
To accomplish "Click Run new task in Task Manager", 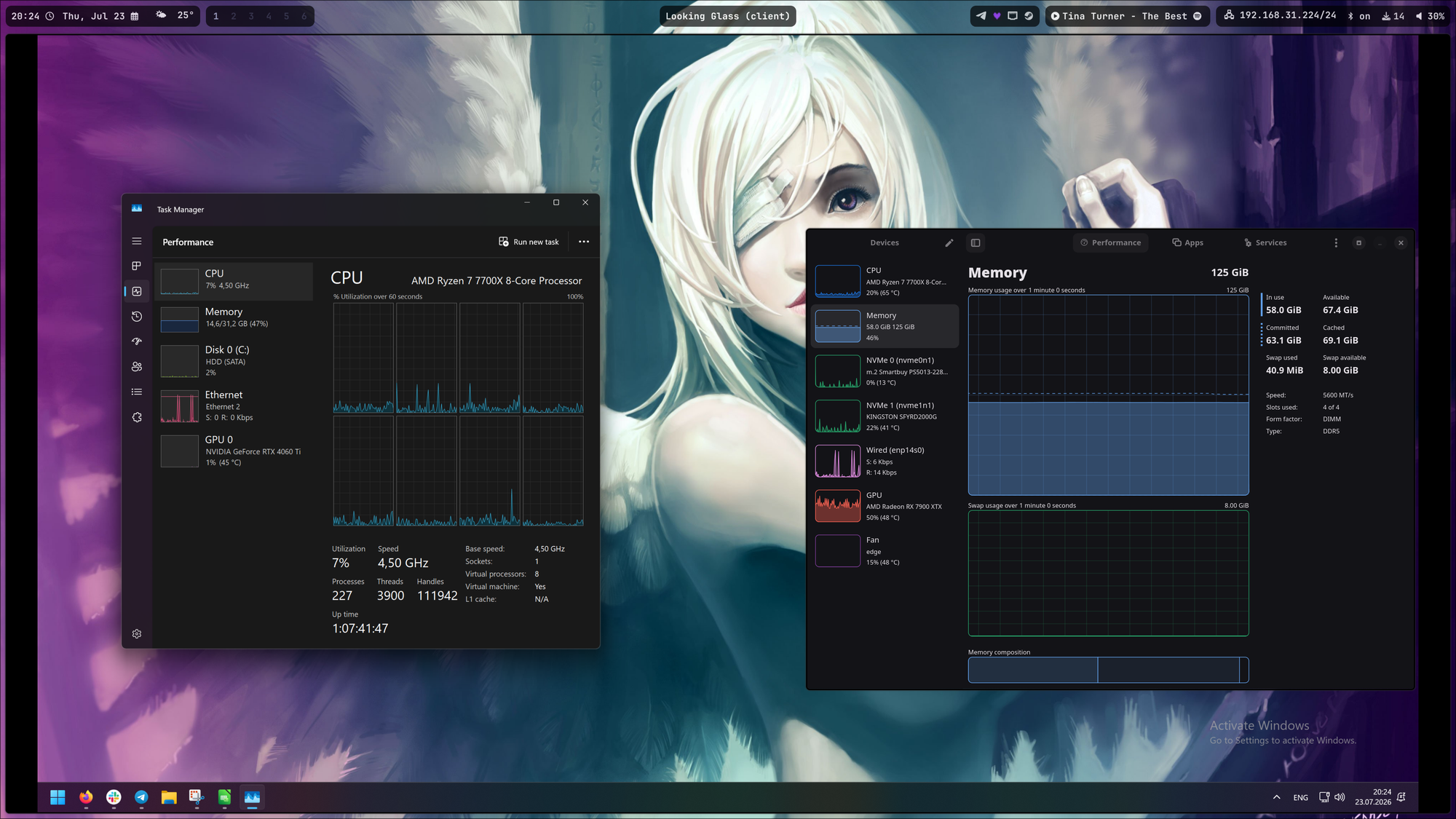I will click(x=529, y=242).
